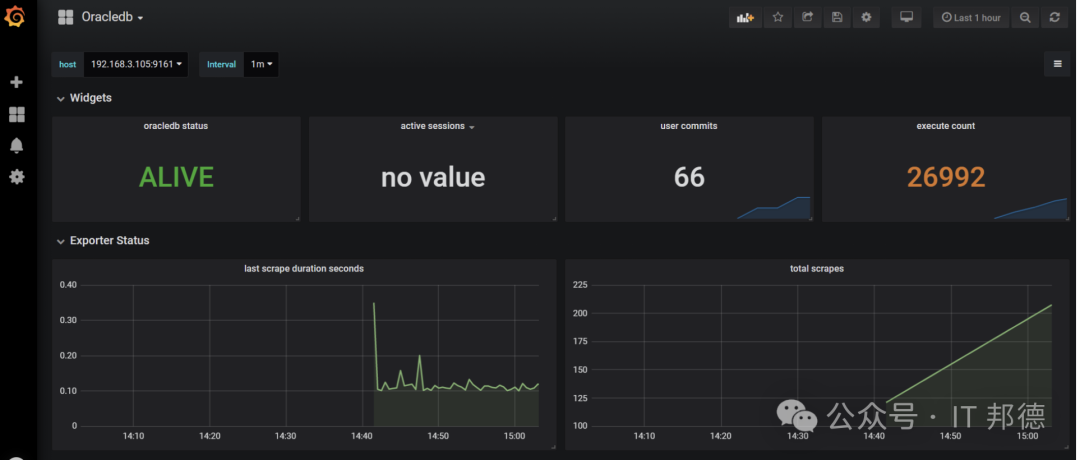Click dashboard grid icon beside Oracledb title
The image size is (1080, 460).
click(65, 17)
